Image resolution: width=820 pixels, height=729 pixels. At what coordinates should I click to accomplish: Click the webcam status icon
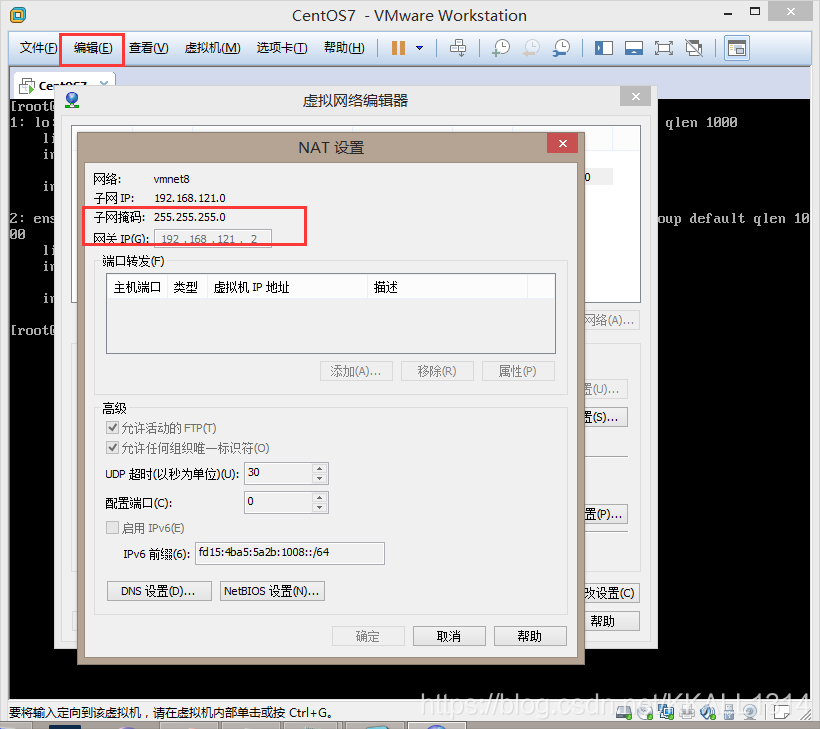click(x=750, y=712)
